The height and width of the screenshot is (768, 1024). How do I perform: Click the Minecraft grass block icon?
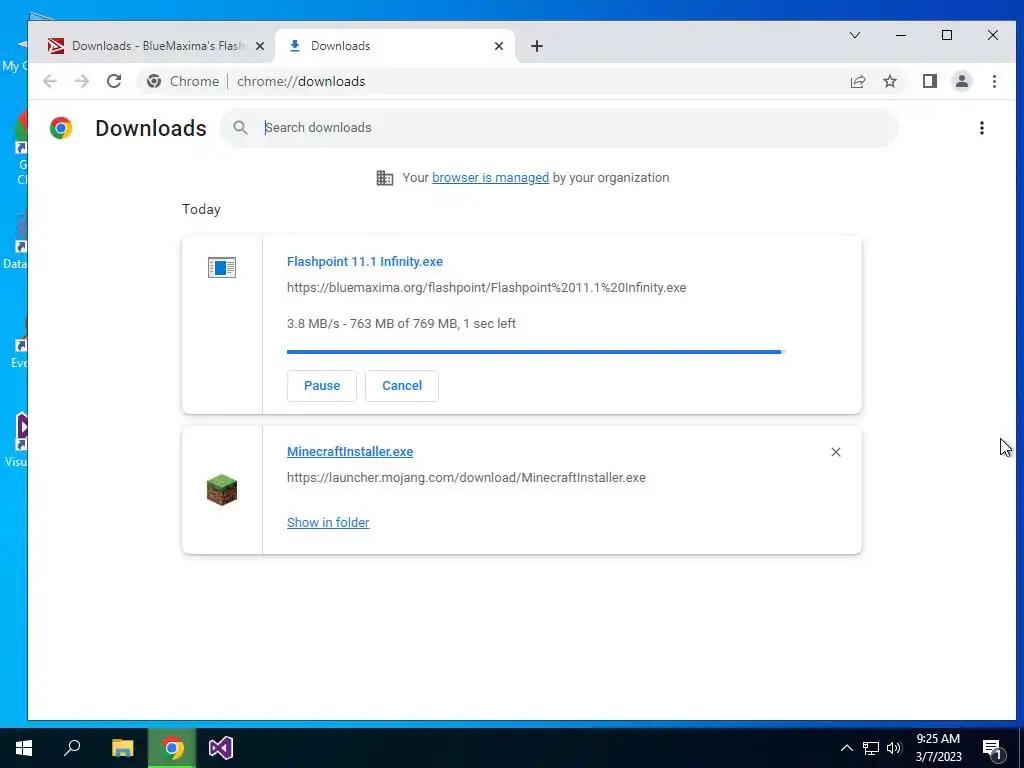pyautogui.click(x=222, y=490)
